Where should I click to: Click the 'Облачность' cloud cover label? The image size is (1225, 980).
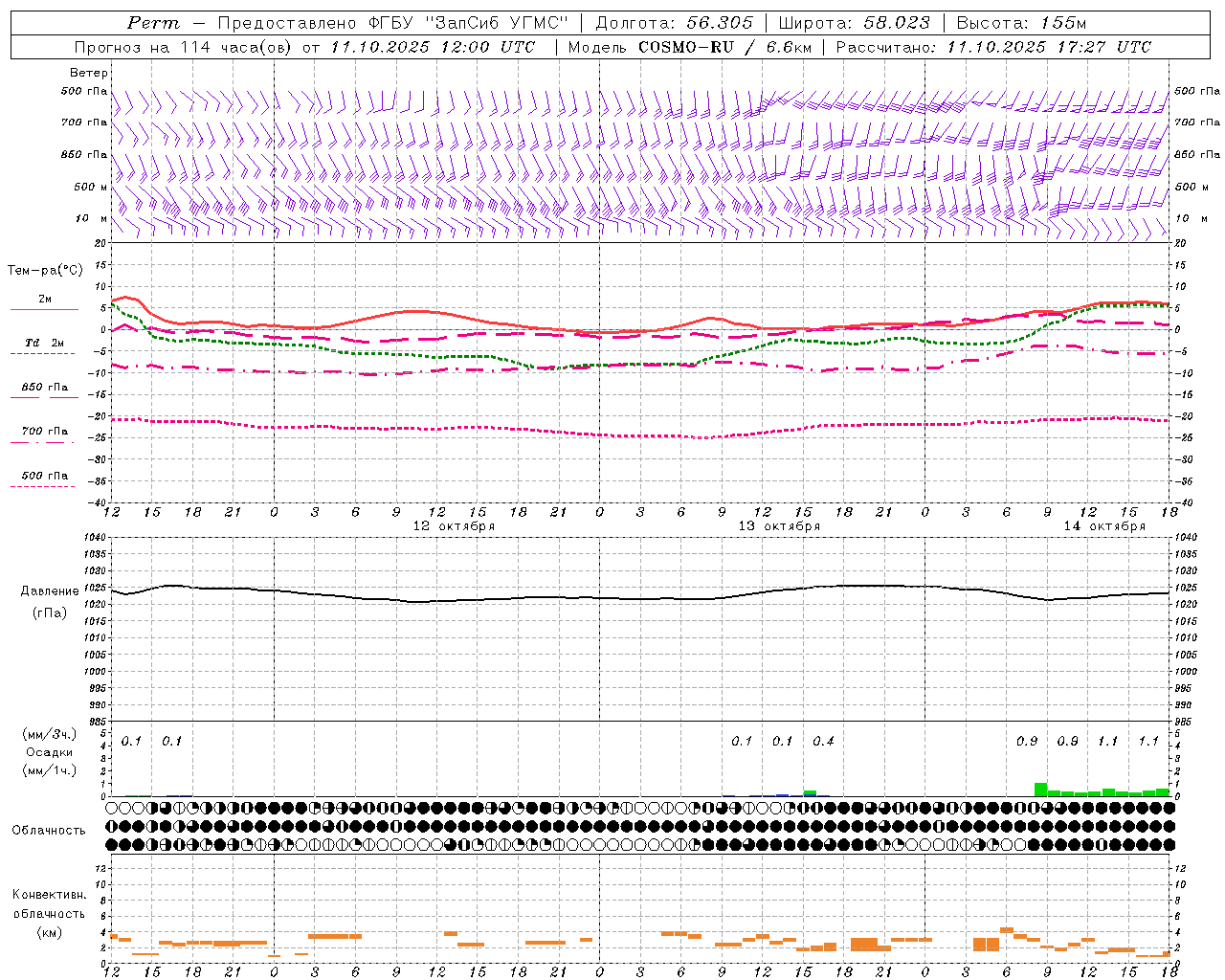point(49,830)
